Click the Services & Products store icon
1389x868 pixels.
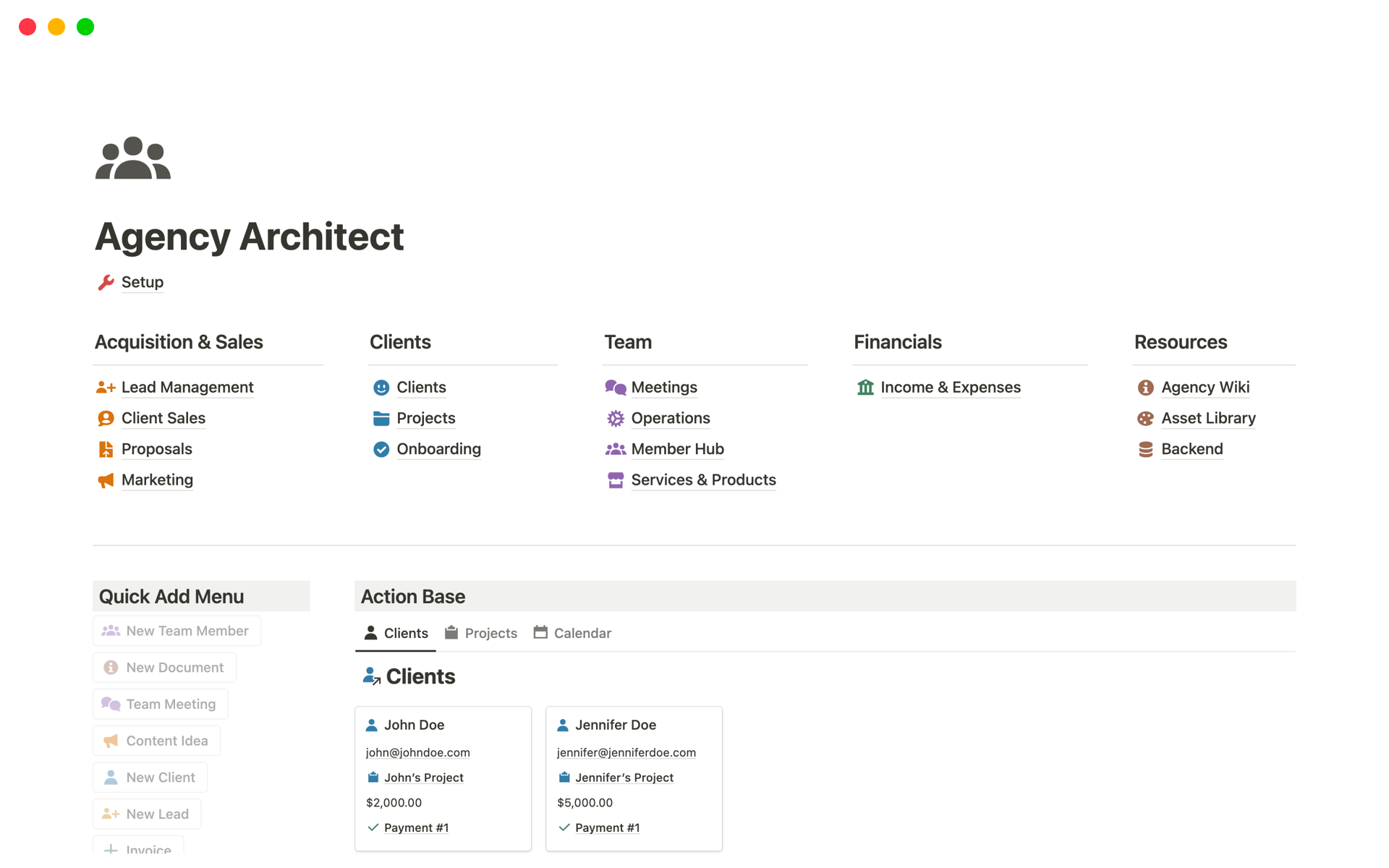pos(615,480)
